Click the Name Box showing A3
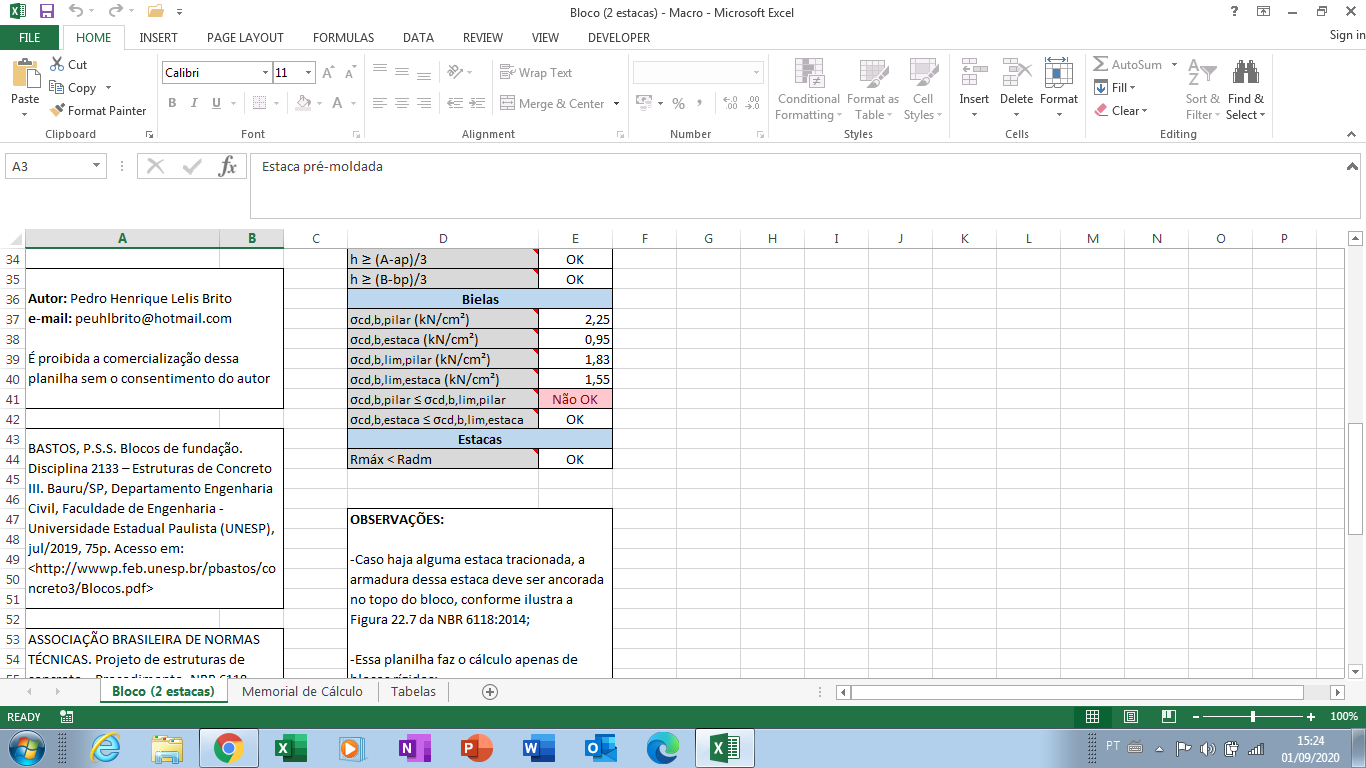The image size is (1366, 768). (48, 166)
